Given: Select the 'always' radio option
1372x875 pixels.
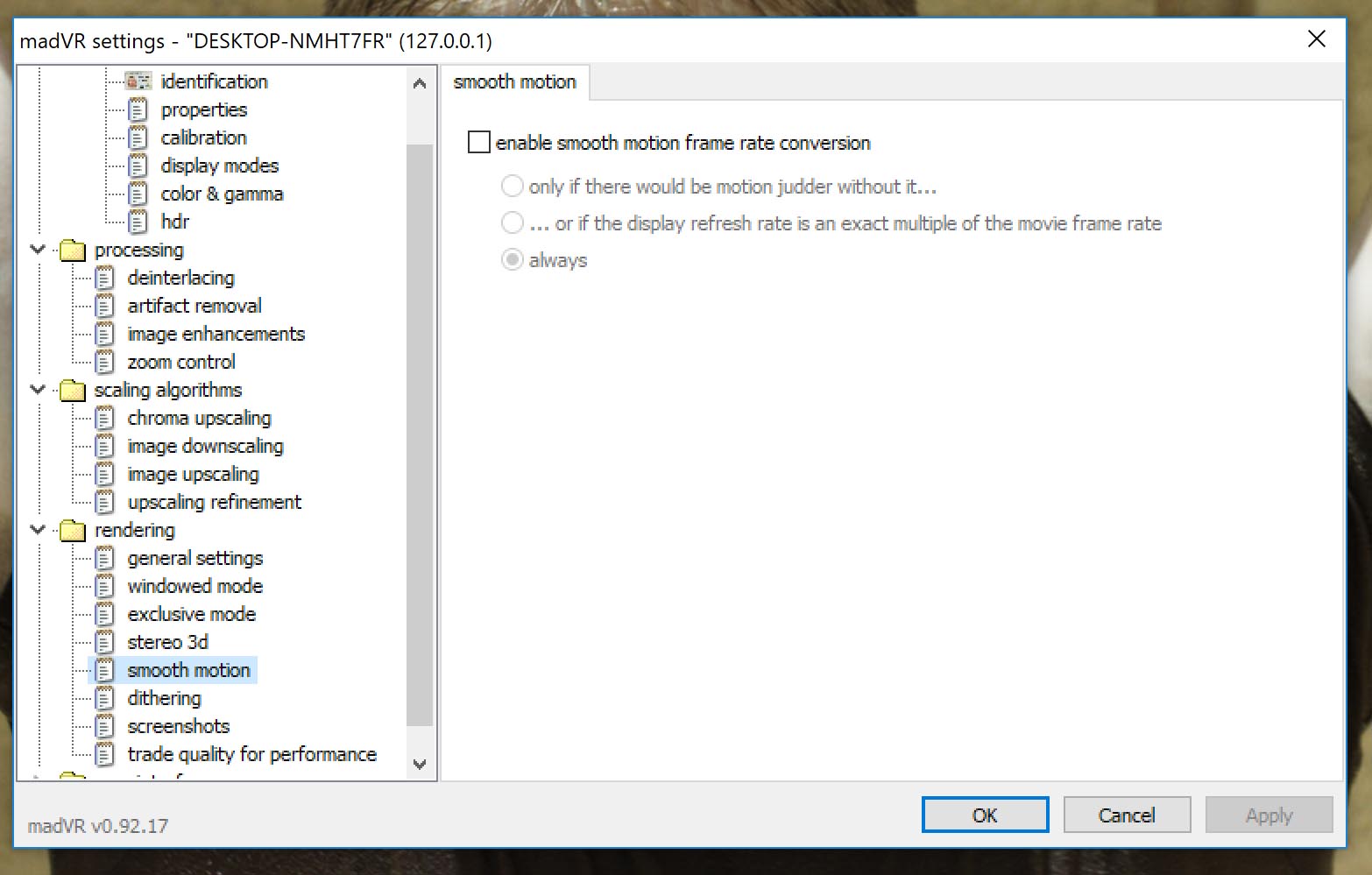Looking at the screenshot, I should click(513, 260).
